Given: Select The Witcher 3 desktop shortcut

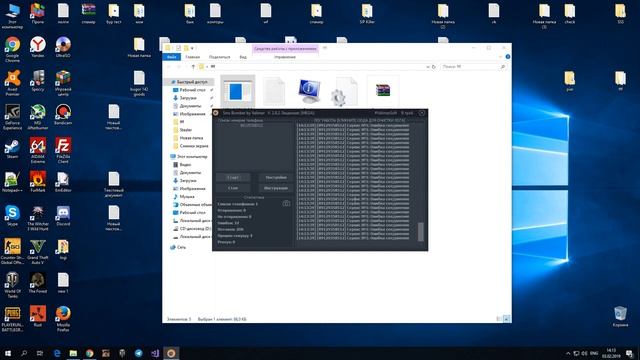Looking at the screenshot, I should (x=38, y=218).
